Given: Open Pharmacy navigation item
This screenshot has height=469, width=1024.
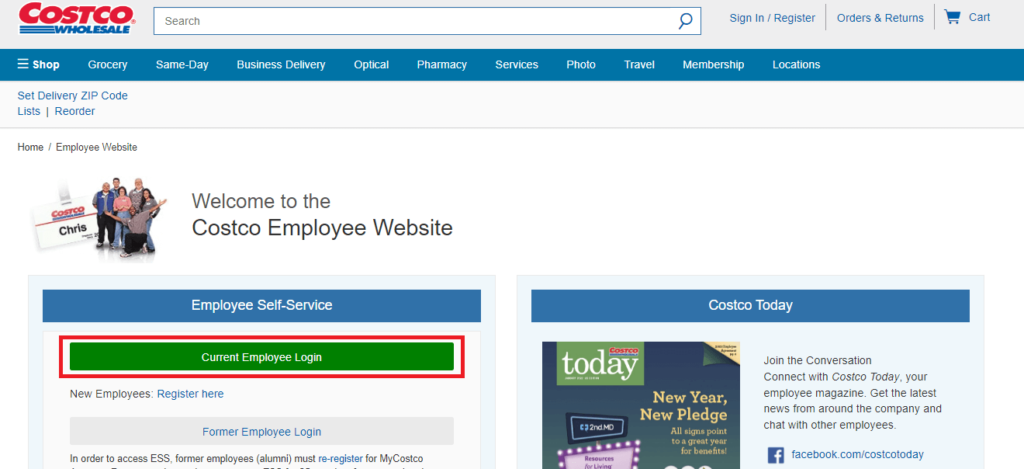Looking at the screenshot, I should [x=442, y=65].
